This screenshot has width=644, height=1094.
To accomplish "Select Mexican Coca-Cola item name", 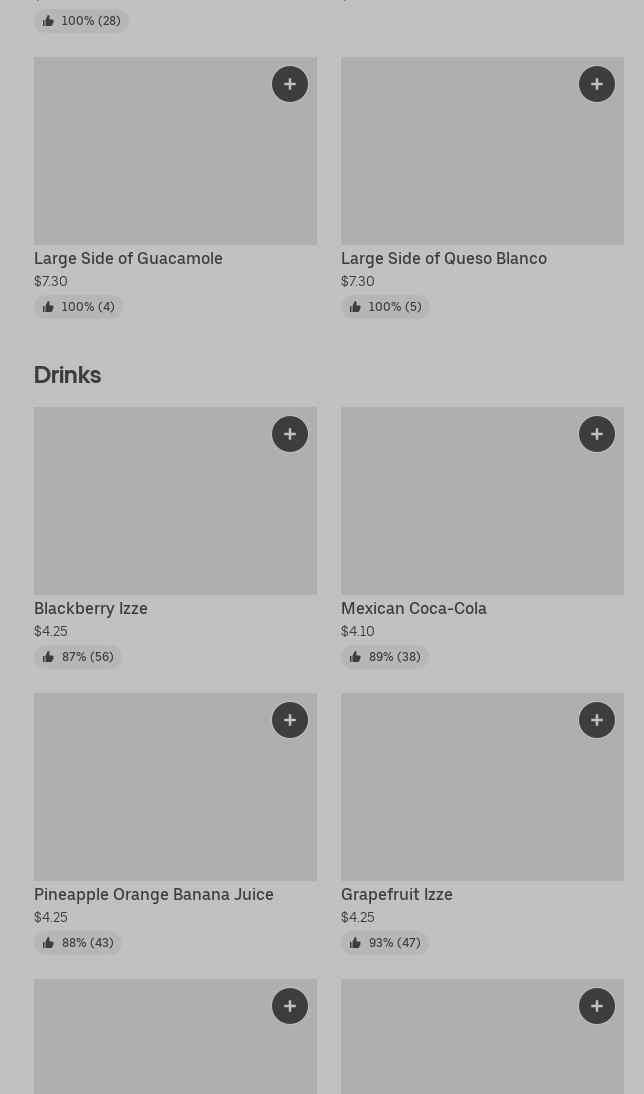I will (413, 608).
